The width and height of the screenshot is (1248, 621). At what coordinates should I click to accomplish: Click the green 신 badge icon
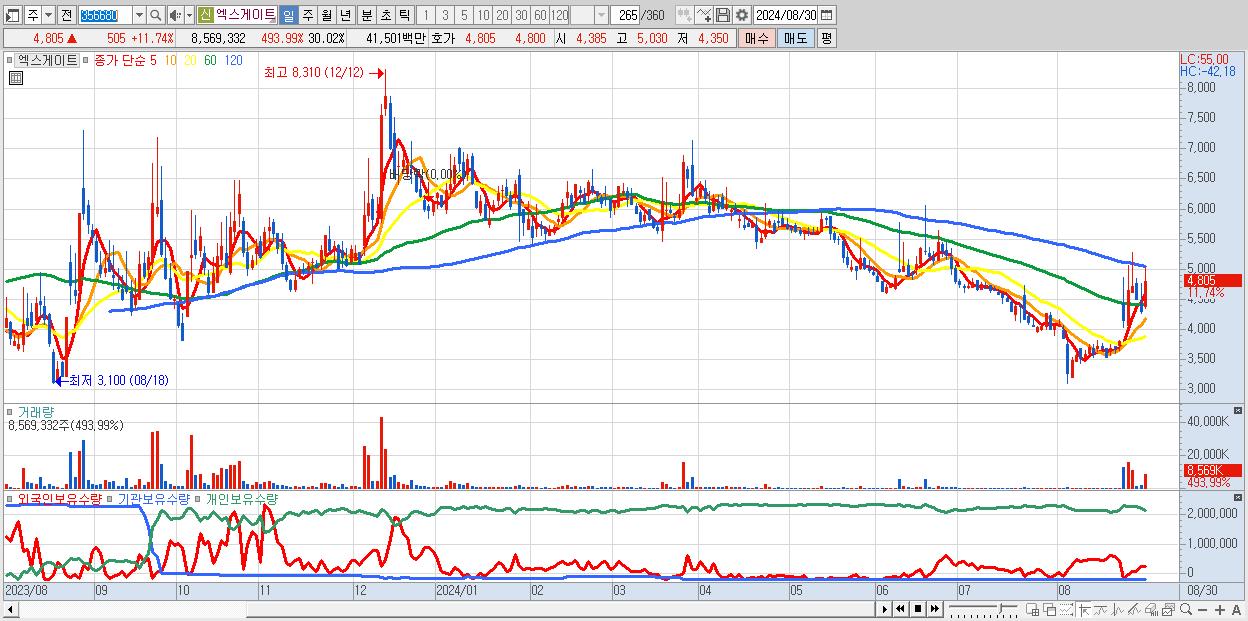coord(205,15)
